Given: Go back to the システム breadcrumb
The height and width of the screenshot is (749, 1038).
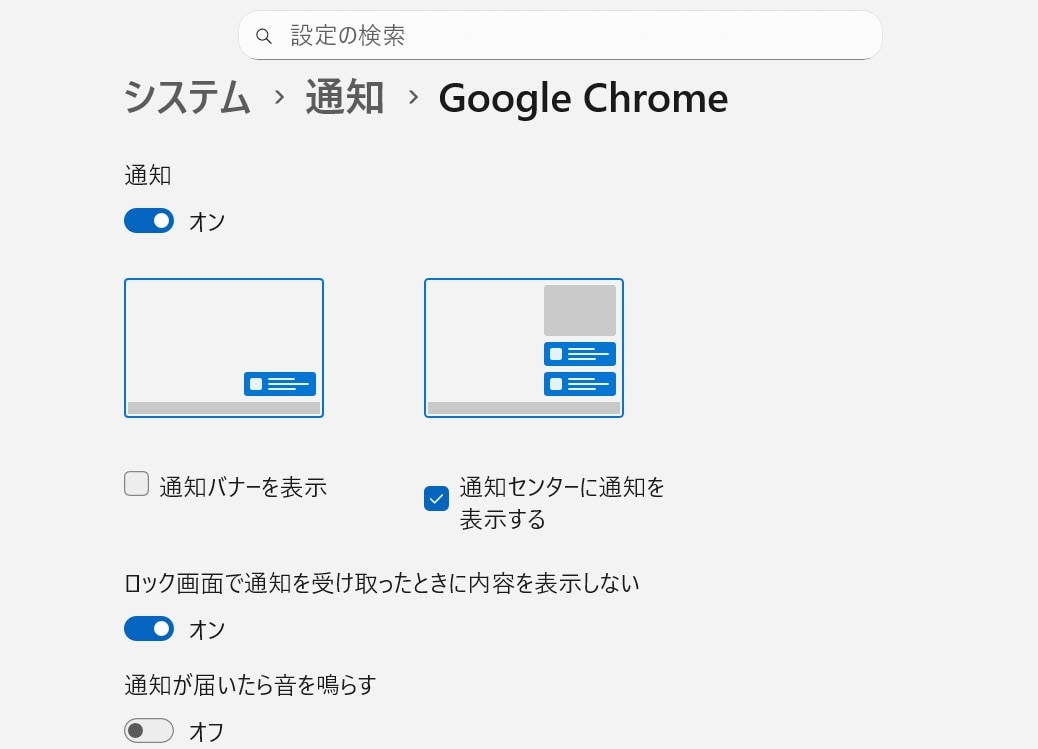Looking at the screenshot, I should tap(187, 98).
